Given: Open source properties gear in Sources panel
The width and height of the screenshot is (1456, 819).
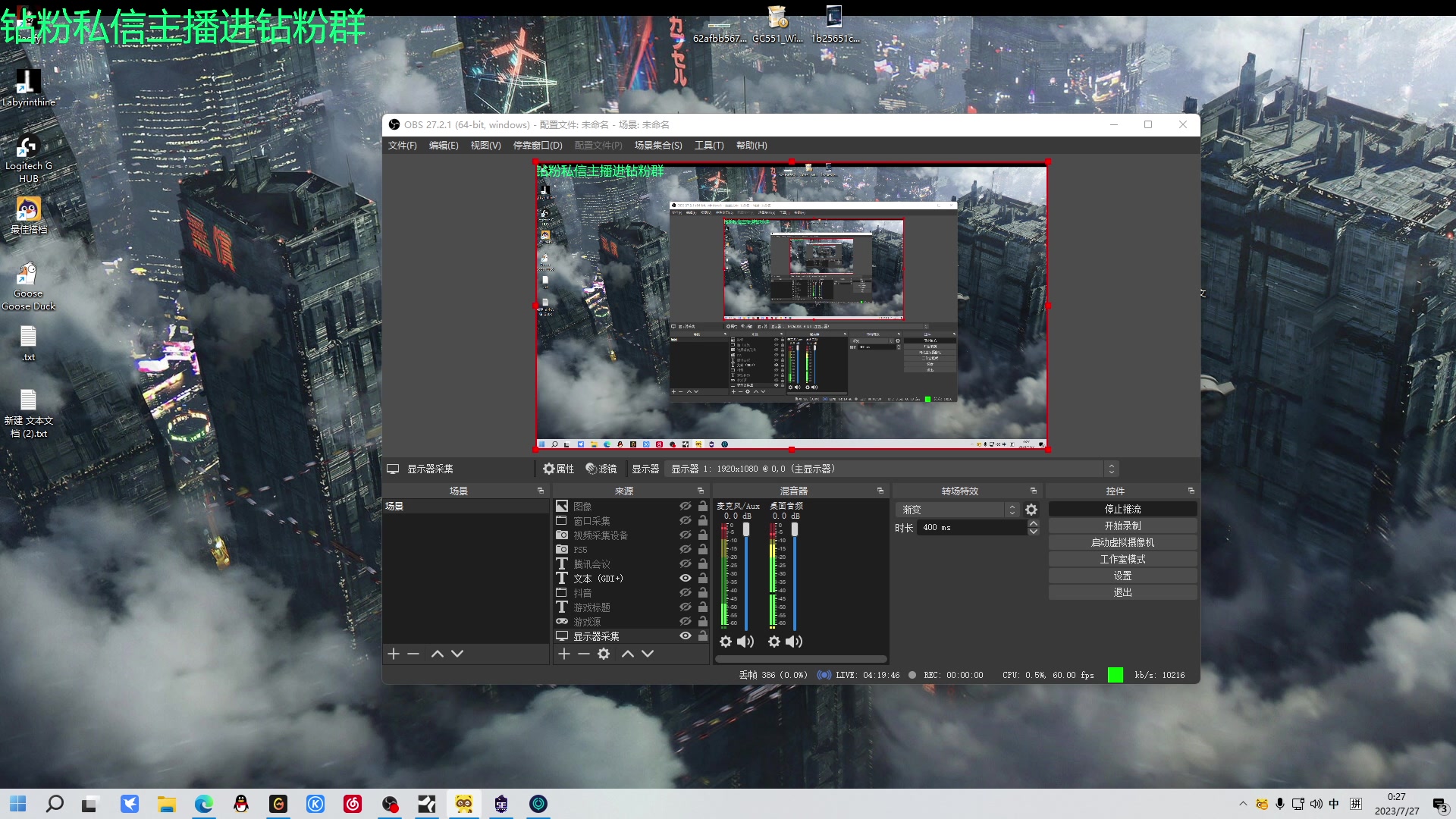Looking at the screenshot, I should [604, 654].
